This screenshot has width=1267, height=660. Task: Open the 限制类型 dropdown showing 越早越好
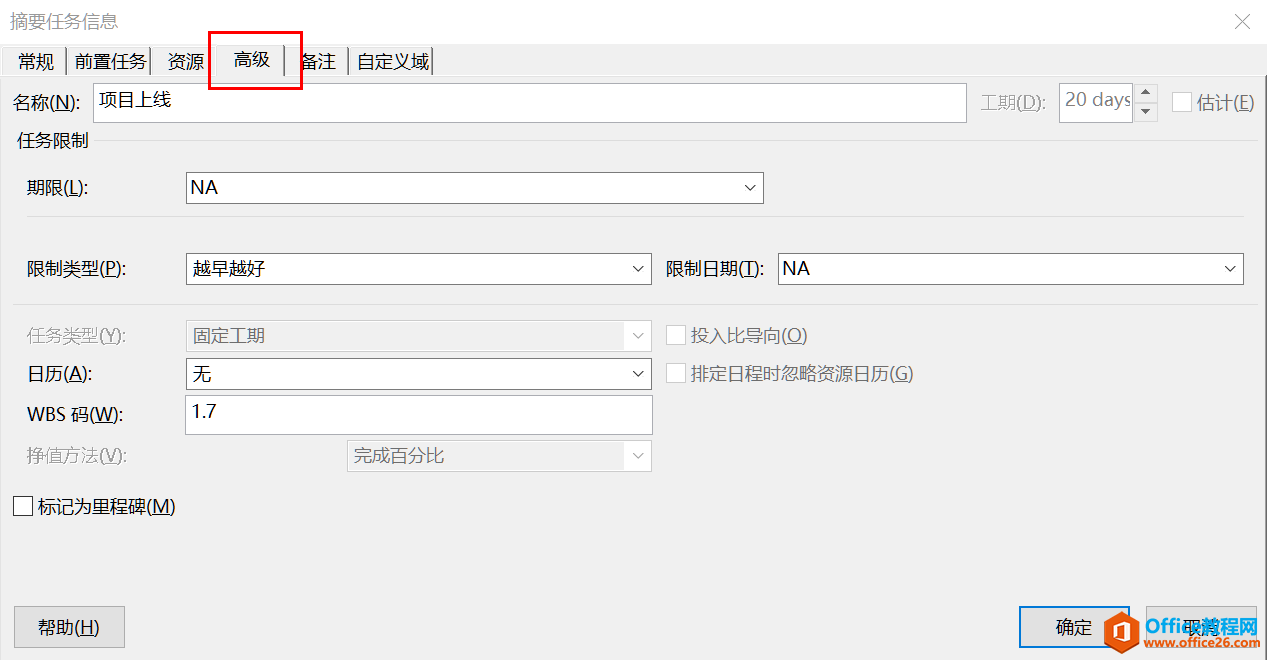[419, 269]
